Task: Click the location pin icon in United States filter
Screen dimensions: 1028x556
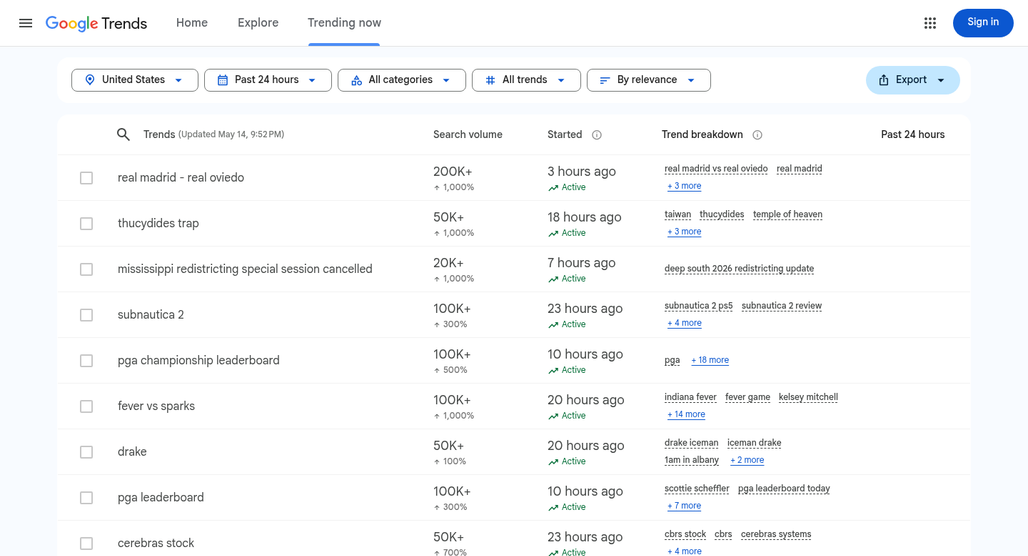Action: 90,80
